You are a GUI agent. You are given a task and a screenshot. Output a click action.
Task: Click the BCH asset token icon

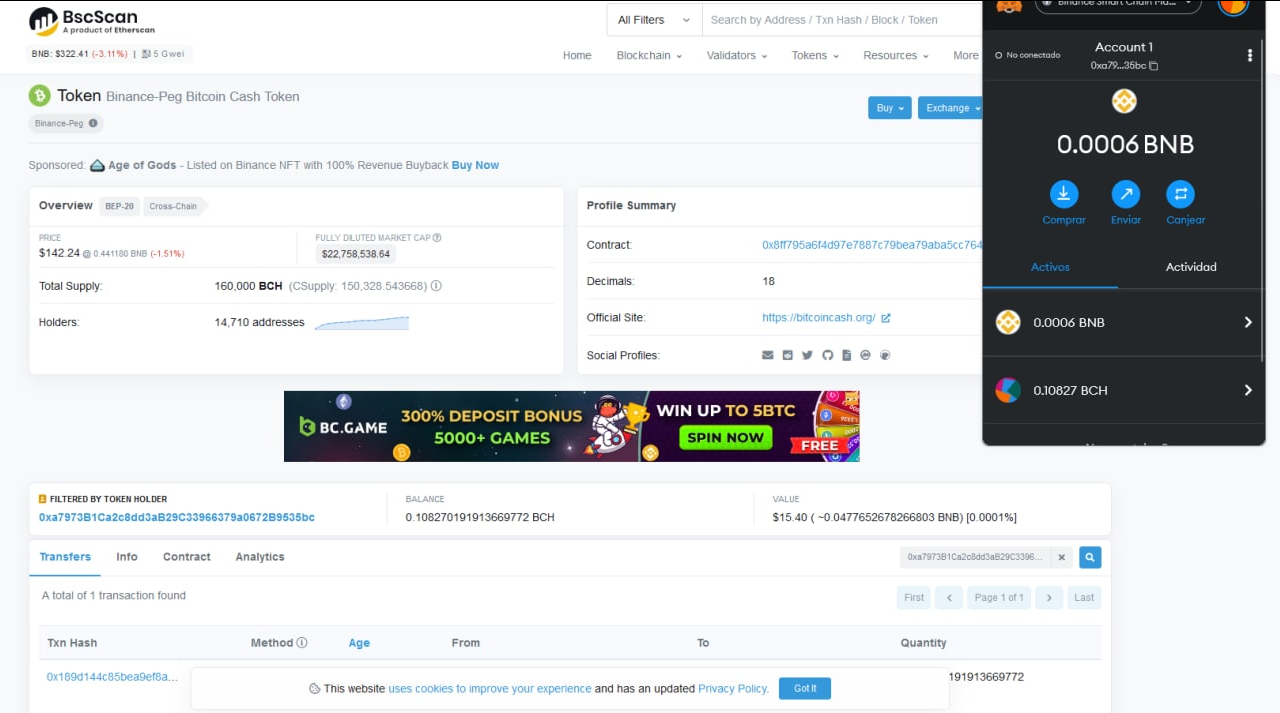1008,390
